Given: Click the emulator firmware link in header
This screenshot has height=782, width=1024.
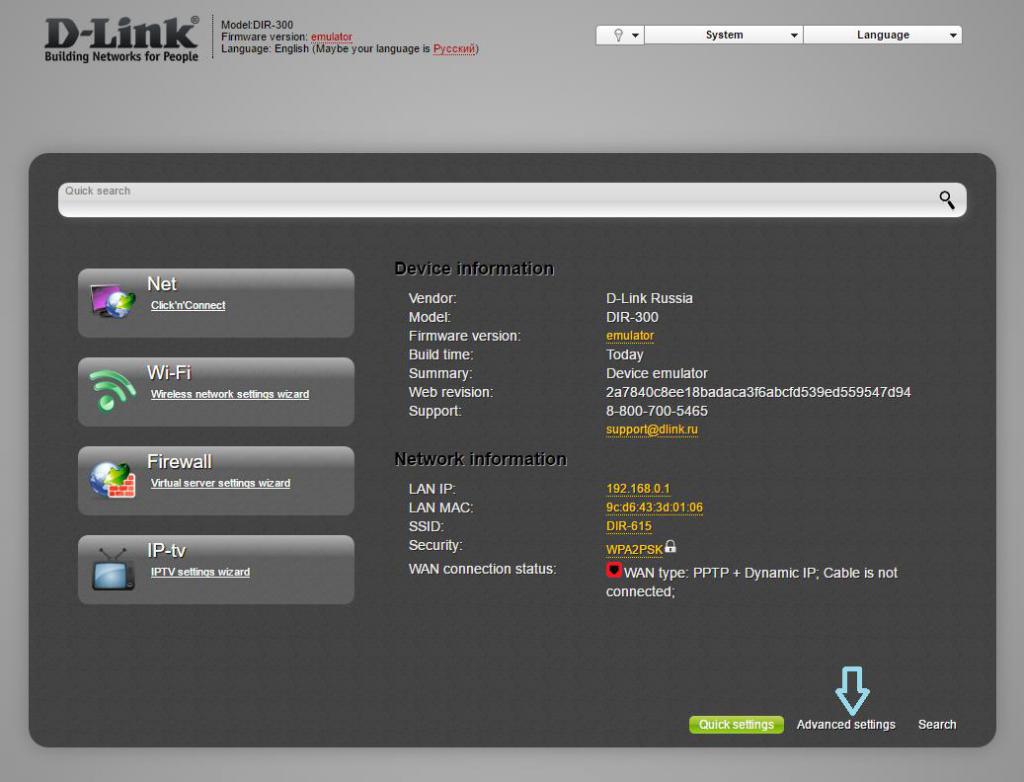Looking at the screenshot, I should [331, 37].
